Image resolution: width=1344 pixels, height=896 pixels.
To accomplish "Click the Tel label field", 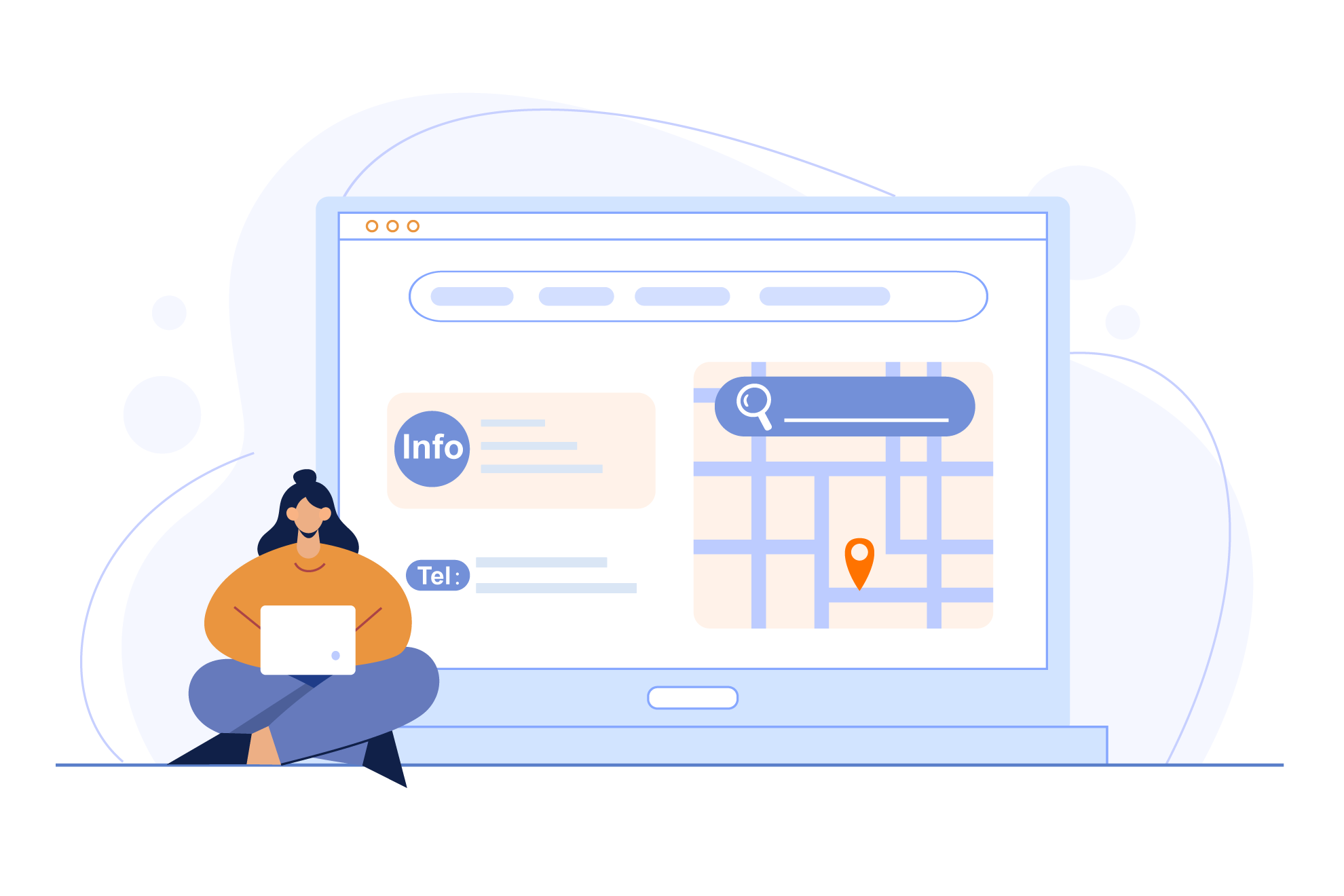I will pos(437,576).
